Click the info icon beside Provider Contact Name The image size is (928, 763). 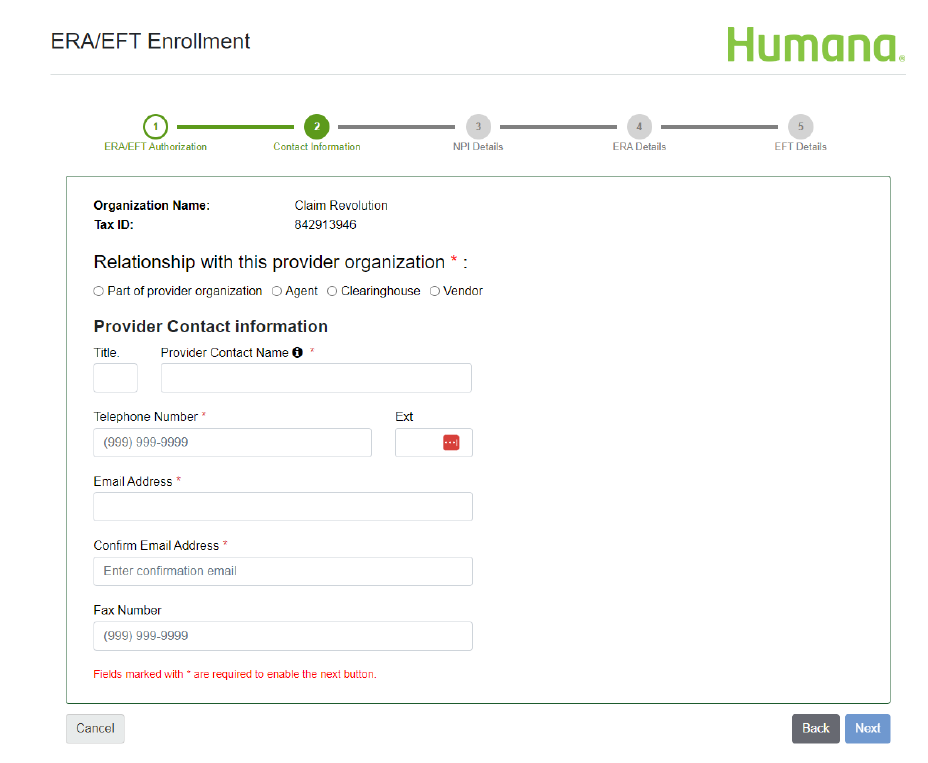(297, 352)
